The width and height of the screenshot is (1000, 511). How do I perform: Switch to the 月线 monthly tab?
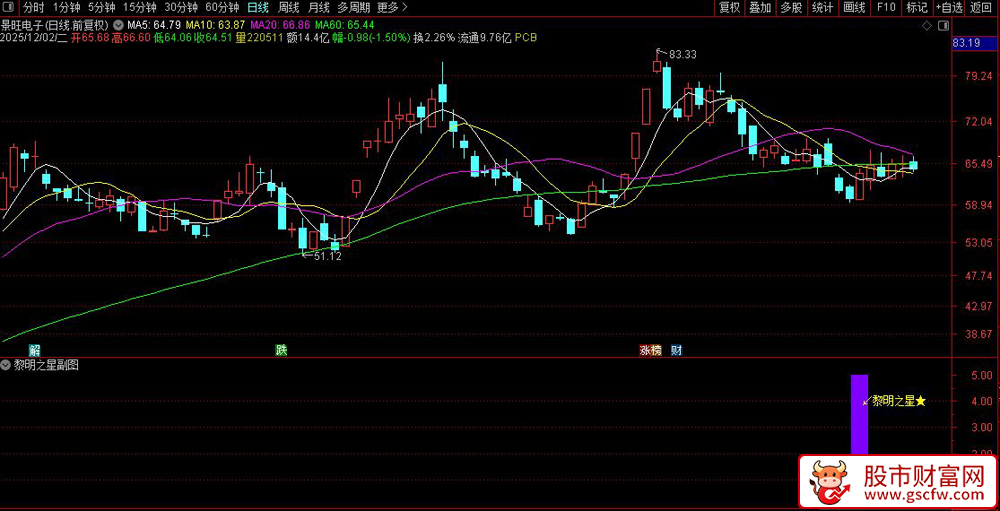(319, 8)
